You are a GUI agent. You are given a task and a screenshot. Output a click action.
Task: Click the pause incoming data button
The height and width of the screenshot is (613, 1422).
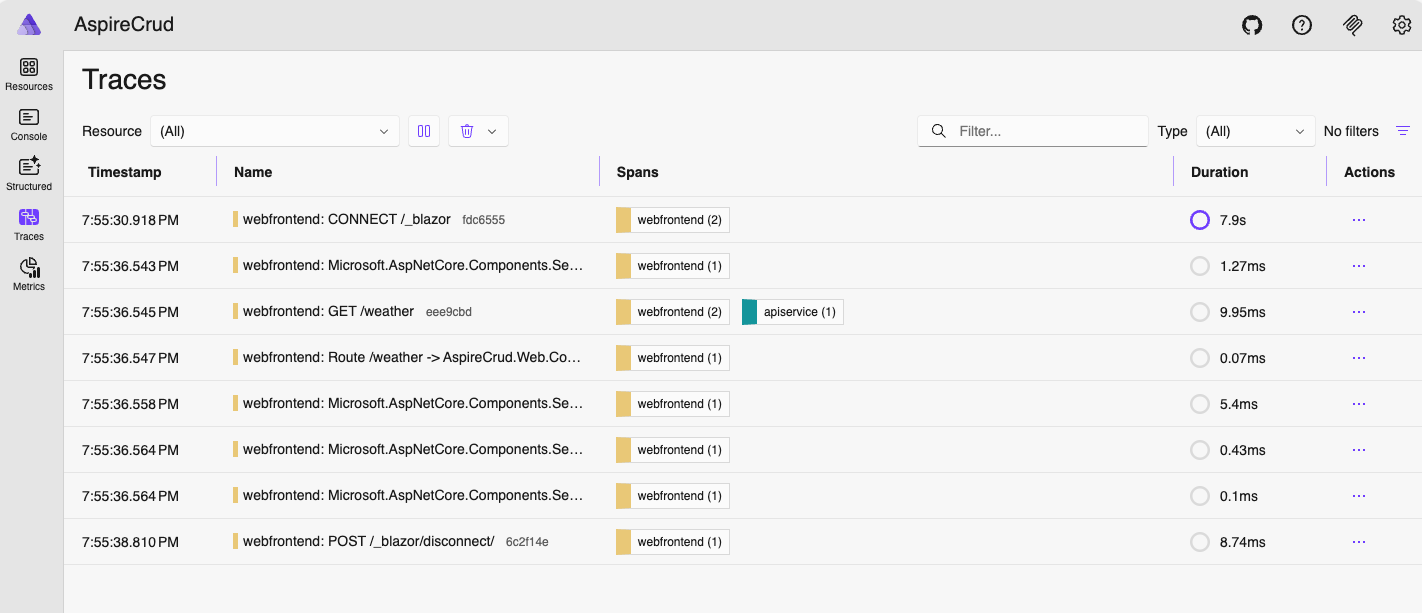click(424, 131)
